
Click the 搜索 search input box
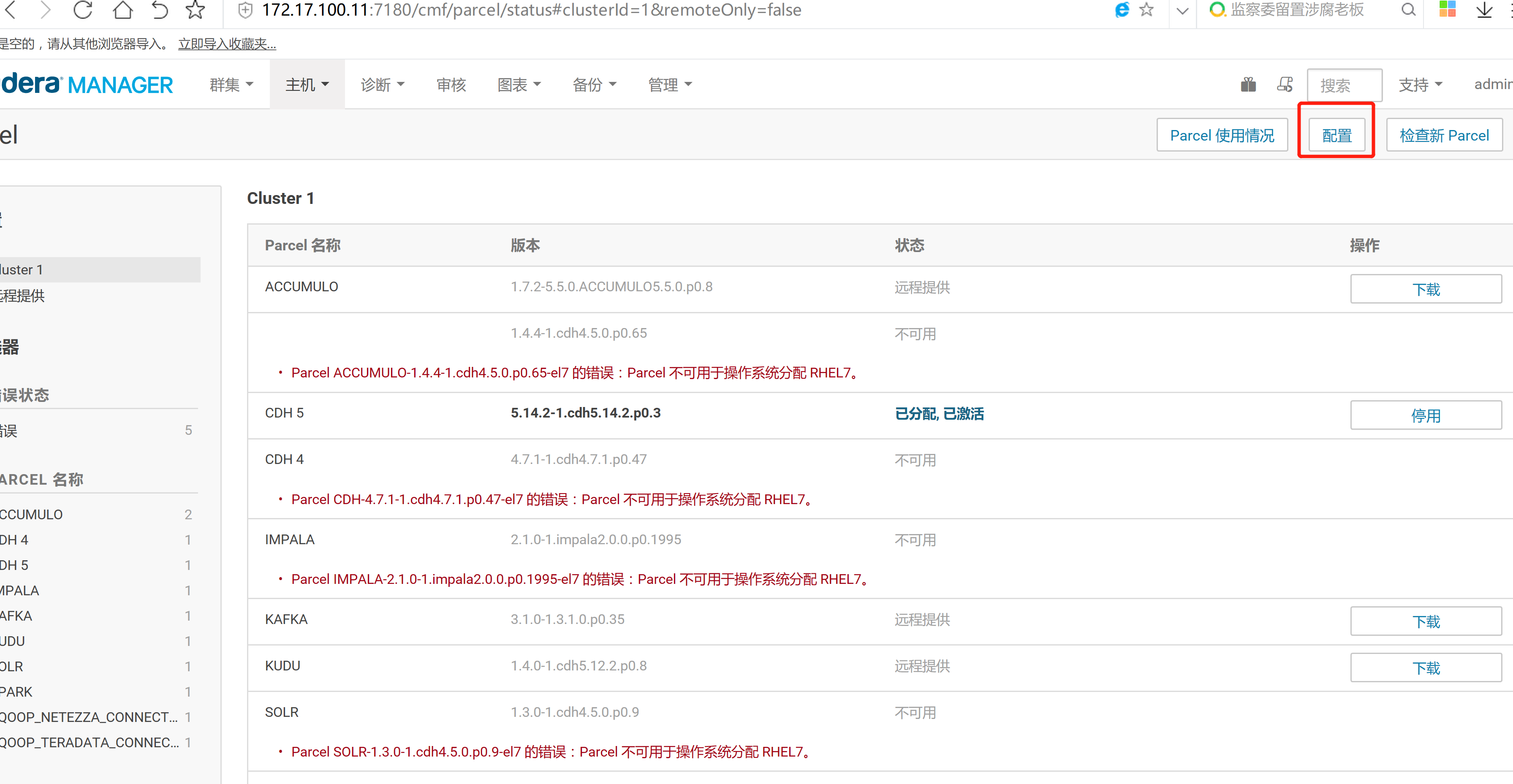[x=1344, y=85]
